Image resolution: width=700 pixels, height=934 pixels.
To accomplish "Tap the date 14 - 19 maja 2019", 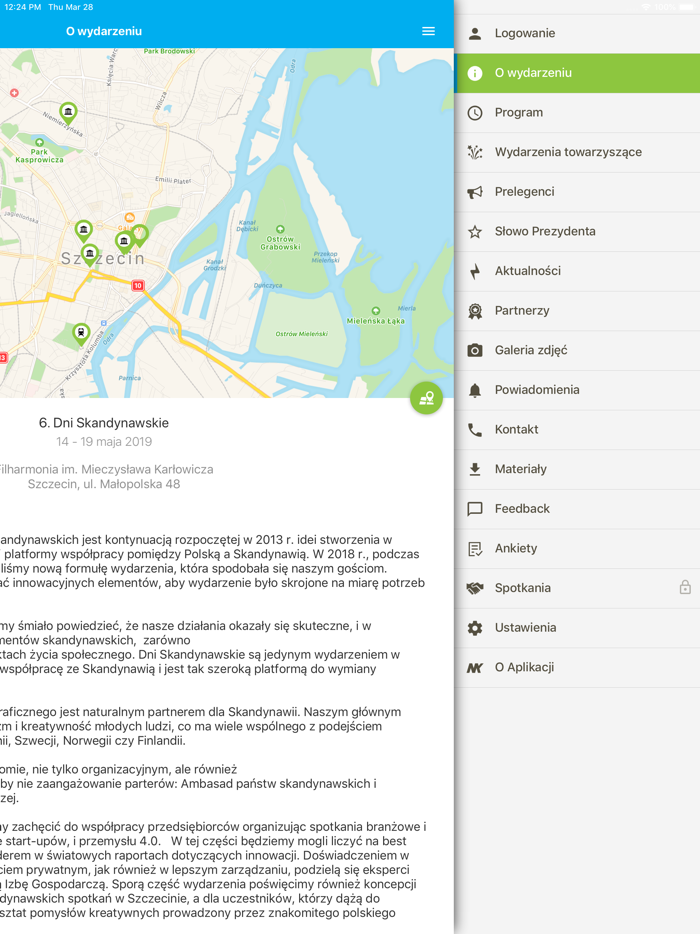I will click(x=104, y=442).
